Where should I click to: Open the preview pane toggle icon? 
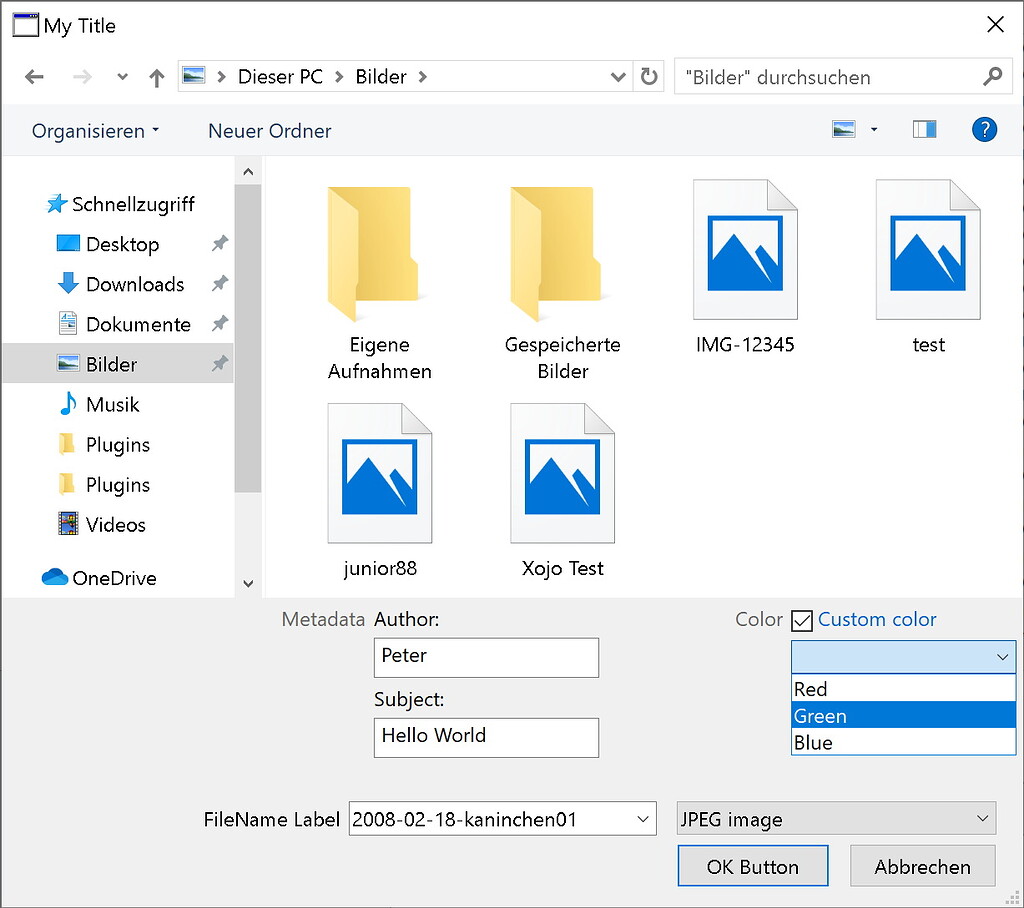(924, 129)
